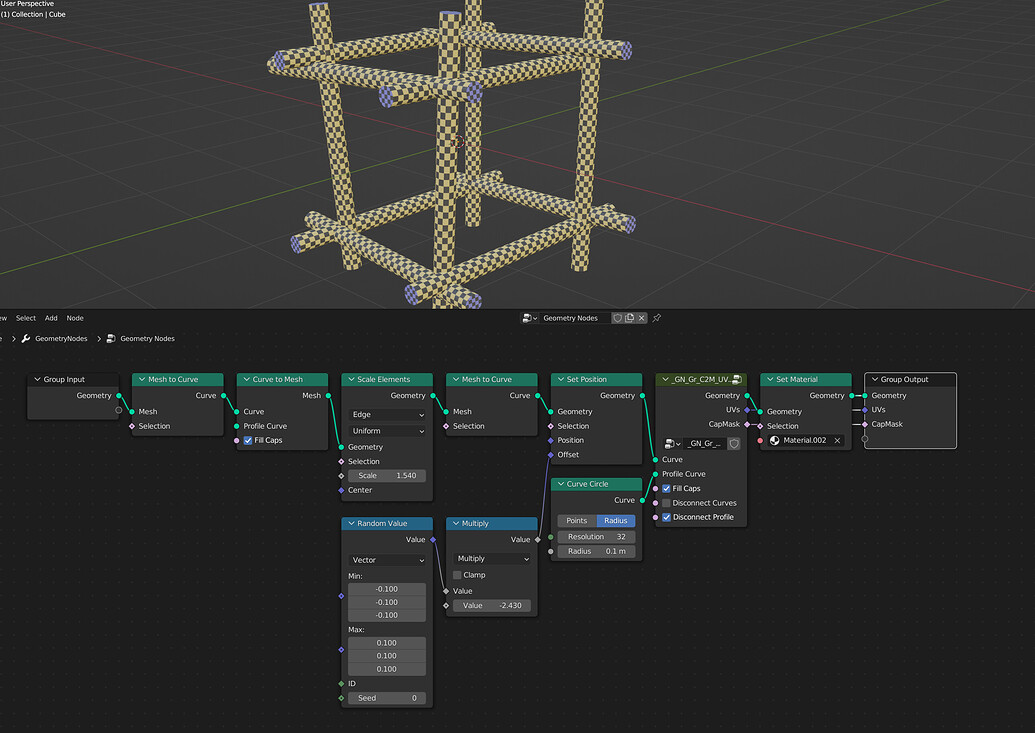This screenshot has width=1035, height=733.
Task: Open the browse node tree icon in header
Action: (528, 318)
